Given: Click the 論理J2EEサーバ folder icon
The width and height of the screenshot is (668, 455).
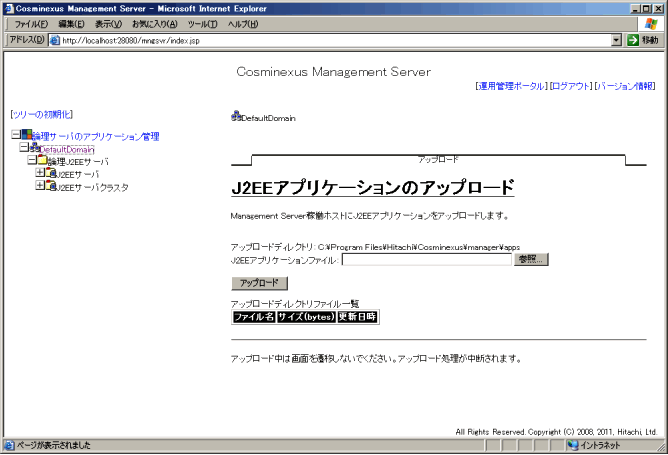Looking at the screenshot, I should pos(43,160).
